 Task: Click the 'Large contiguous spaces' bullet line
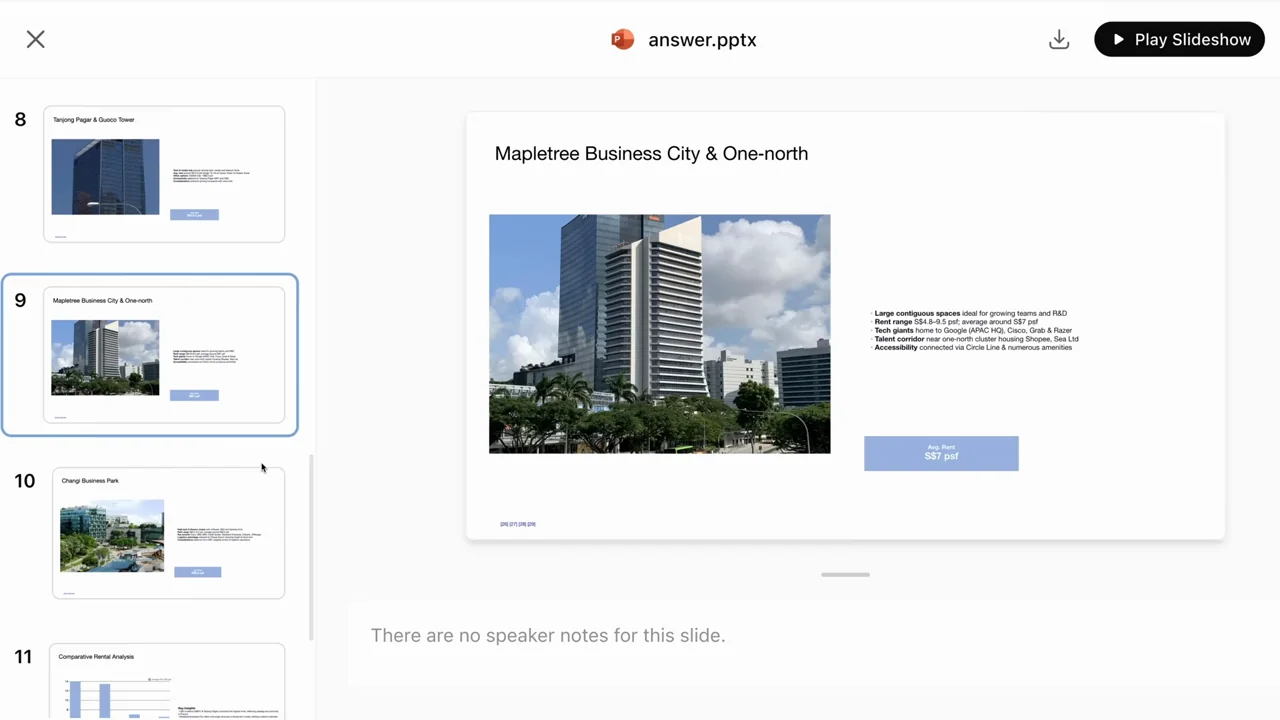[x=970, y=313]
